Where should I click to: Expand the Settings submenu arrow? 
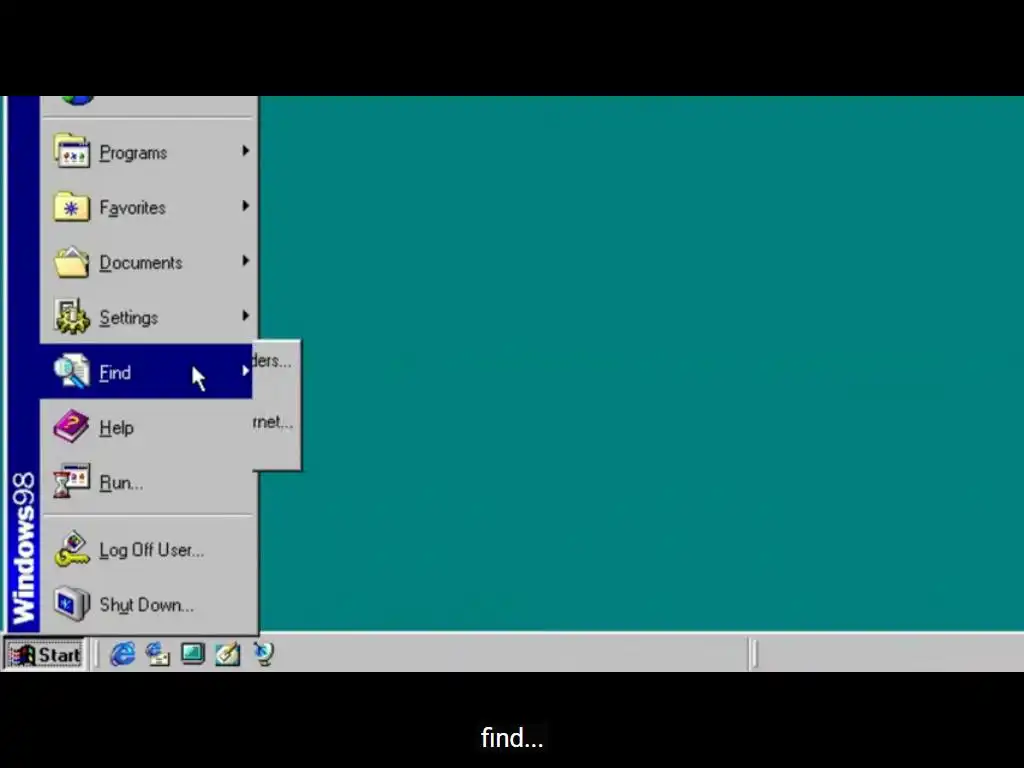tap(246, 315)
